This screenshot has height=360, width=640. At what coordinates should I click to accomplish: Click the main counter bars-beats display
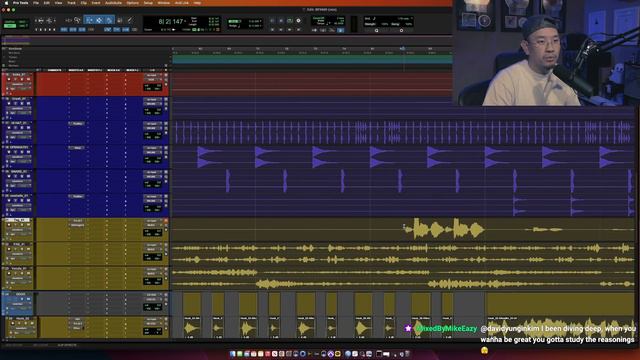click(171, 21)
